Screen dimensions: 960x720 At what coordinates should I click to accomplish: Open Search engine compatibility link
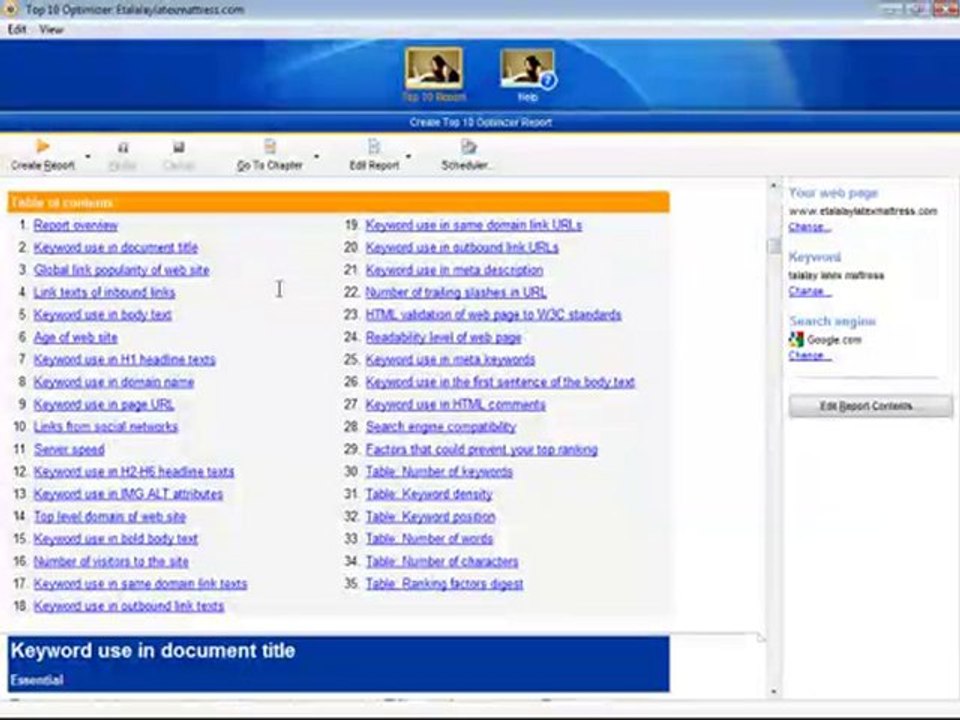[441, 427]
